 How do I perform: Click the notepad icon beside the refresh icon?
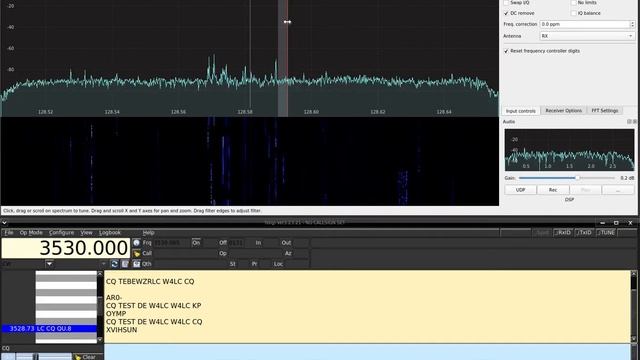pyautogui.click(x=125, y=264)
